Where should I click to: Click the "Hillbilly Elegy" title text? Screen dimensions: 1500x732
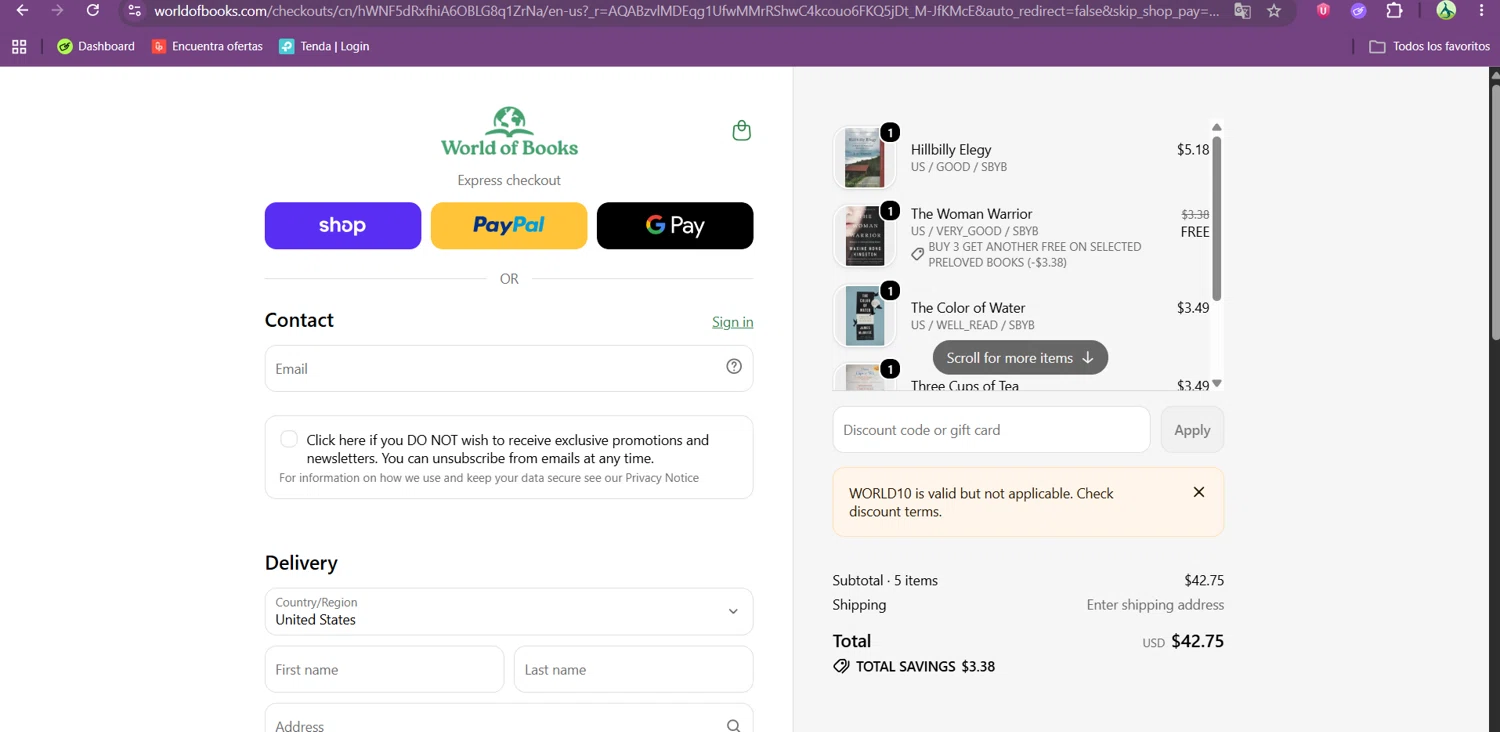pos(951,150)
